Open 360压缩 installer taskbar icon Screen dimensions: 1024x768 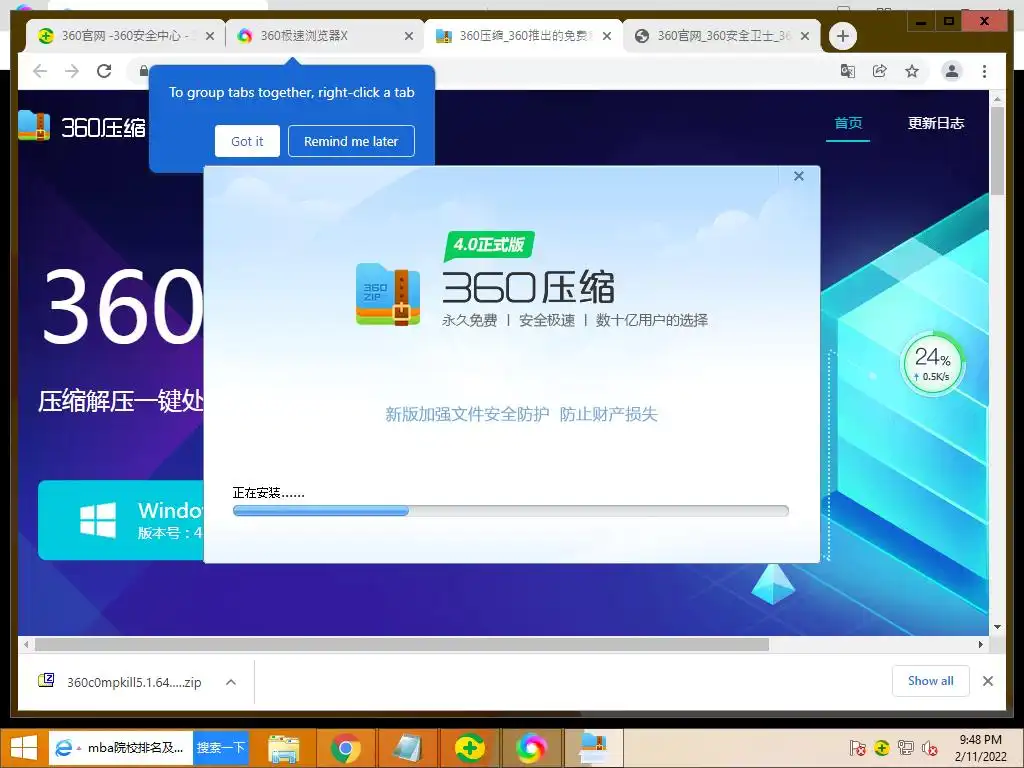pos(594,748)
